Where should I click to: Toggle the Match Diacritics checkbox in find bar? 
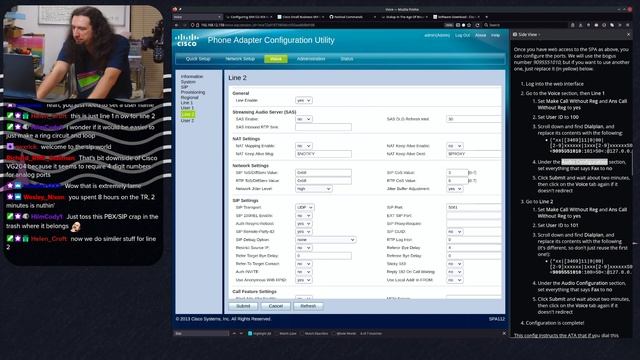pyautogui.click(x=302, y=333)
